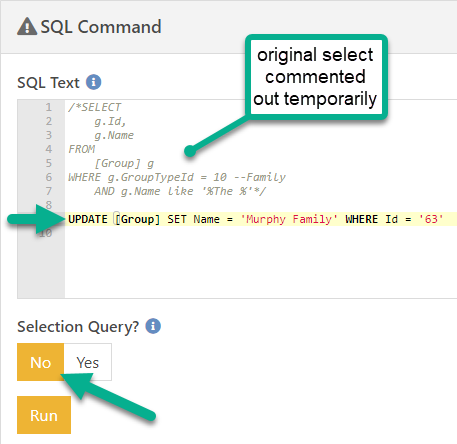
Task: Click the [Group] g line
Action: (x=124, y=163)
